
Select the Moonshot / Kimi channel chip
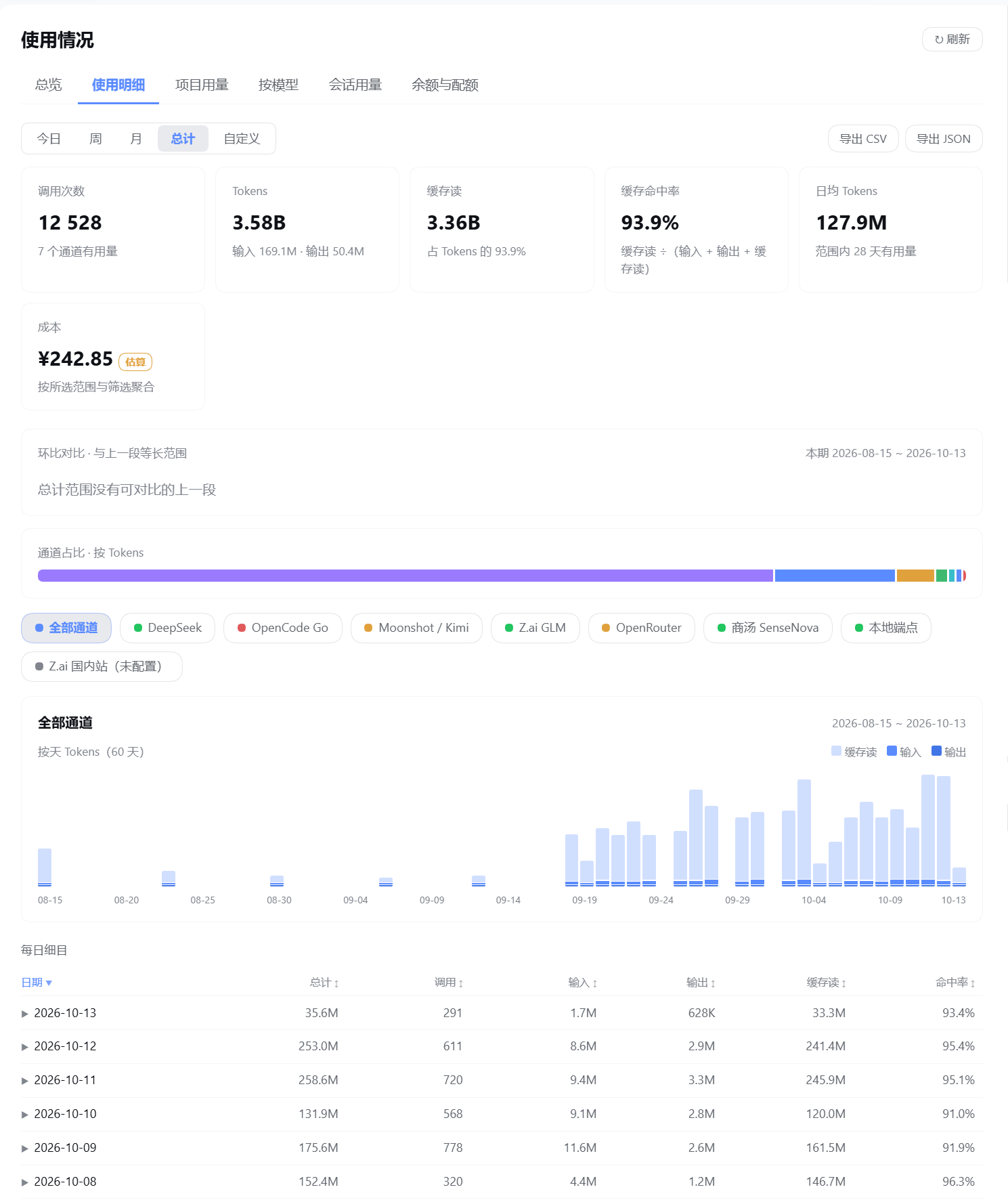[x=416, y=628]
